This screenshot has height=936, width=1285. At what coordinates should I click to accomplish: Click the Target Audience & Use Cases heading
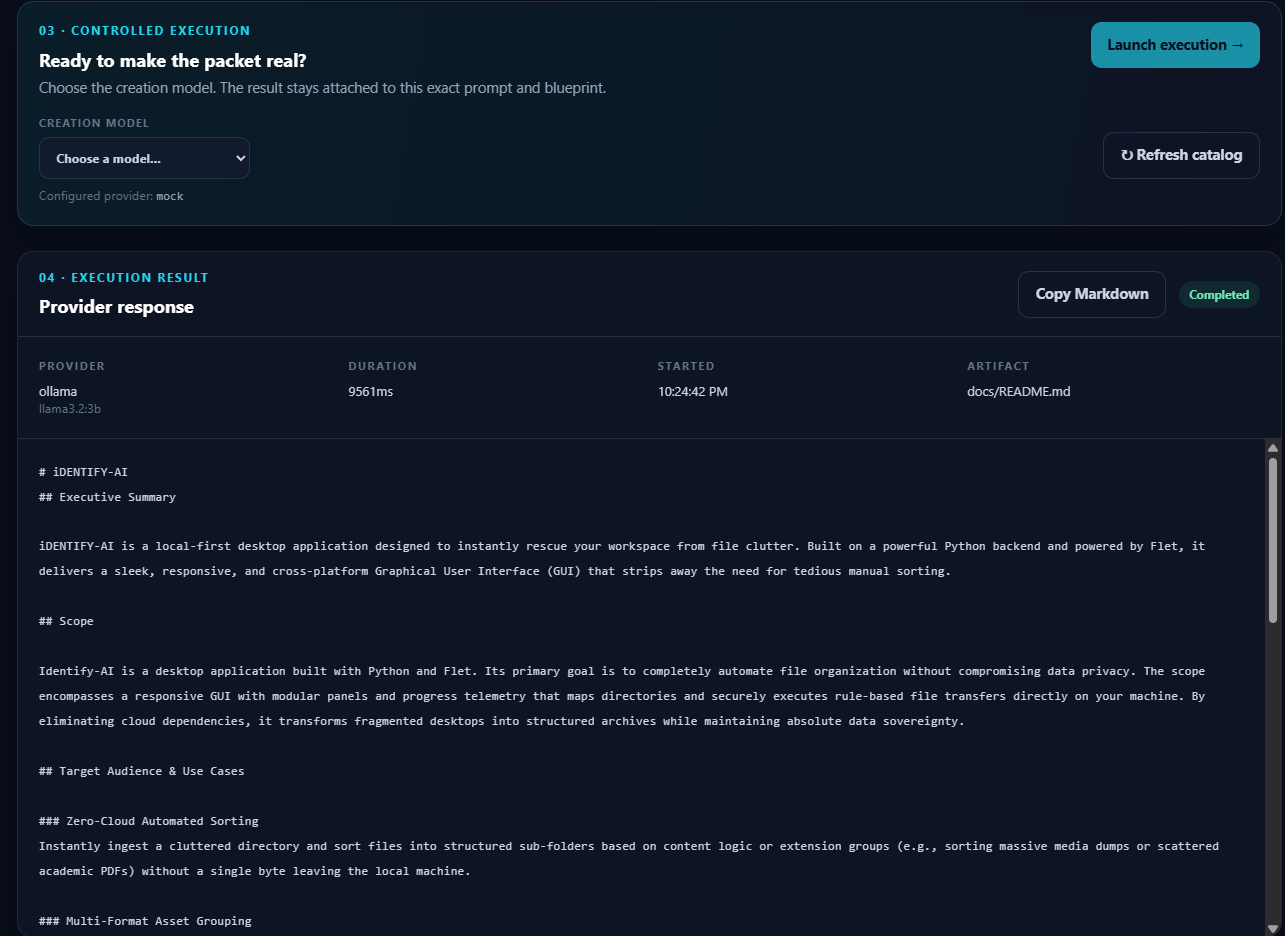point(141,771)
